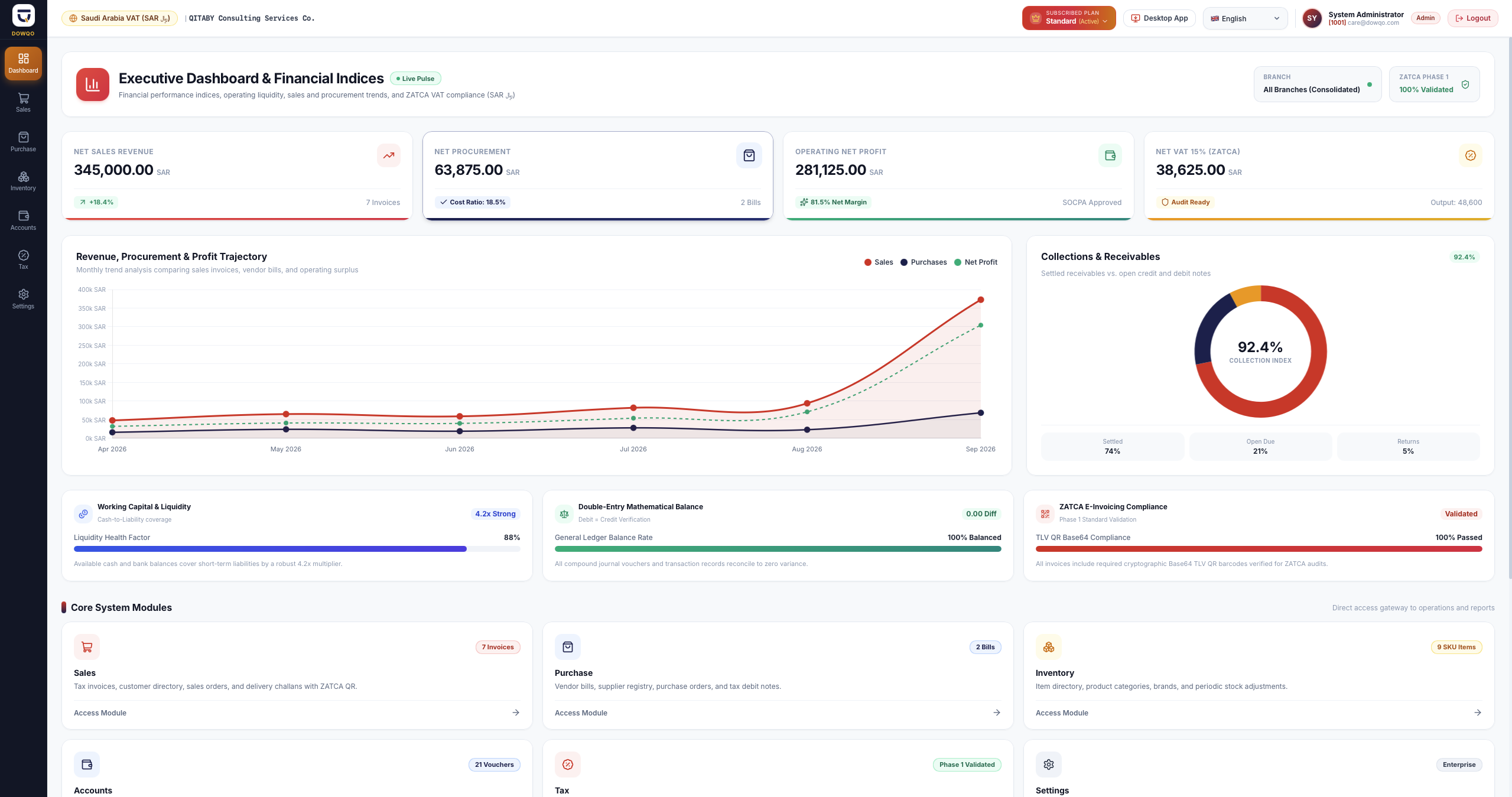1512x797 pixels.
Task: Click the ZATCA E-Invoicing QR code icon
Action: [x=1045, y=514]
